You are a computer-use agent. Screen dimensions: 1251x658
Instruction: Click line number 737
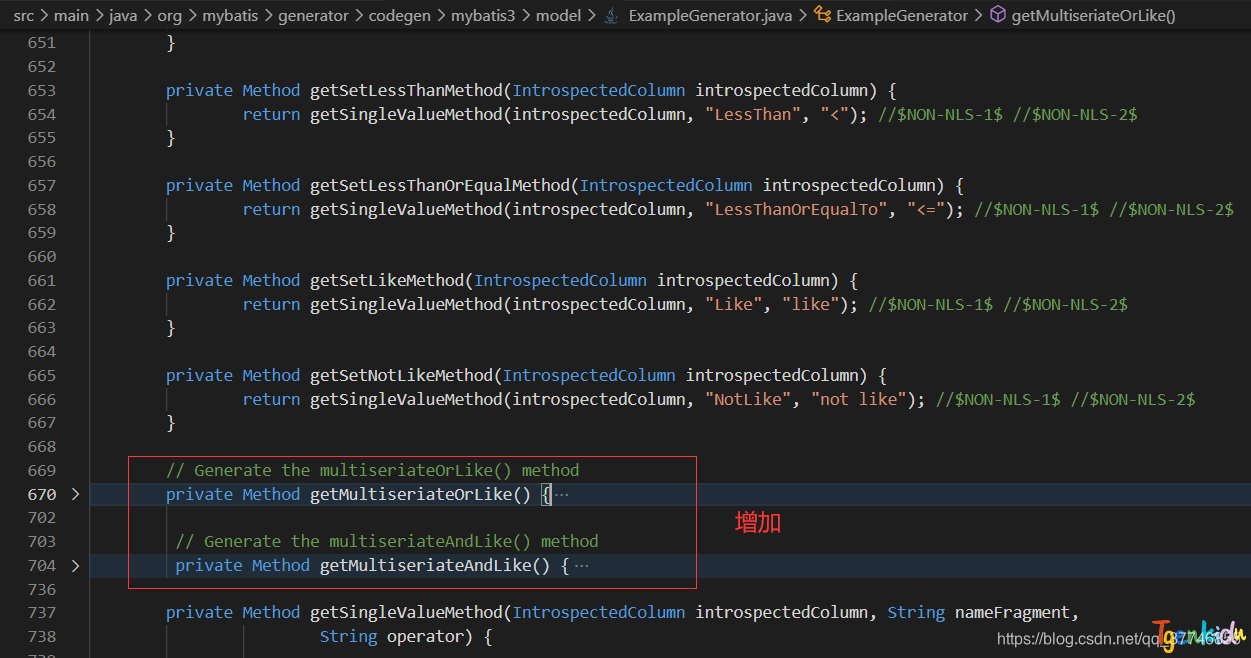[42, 612]
